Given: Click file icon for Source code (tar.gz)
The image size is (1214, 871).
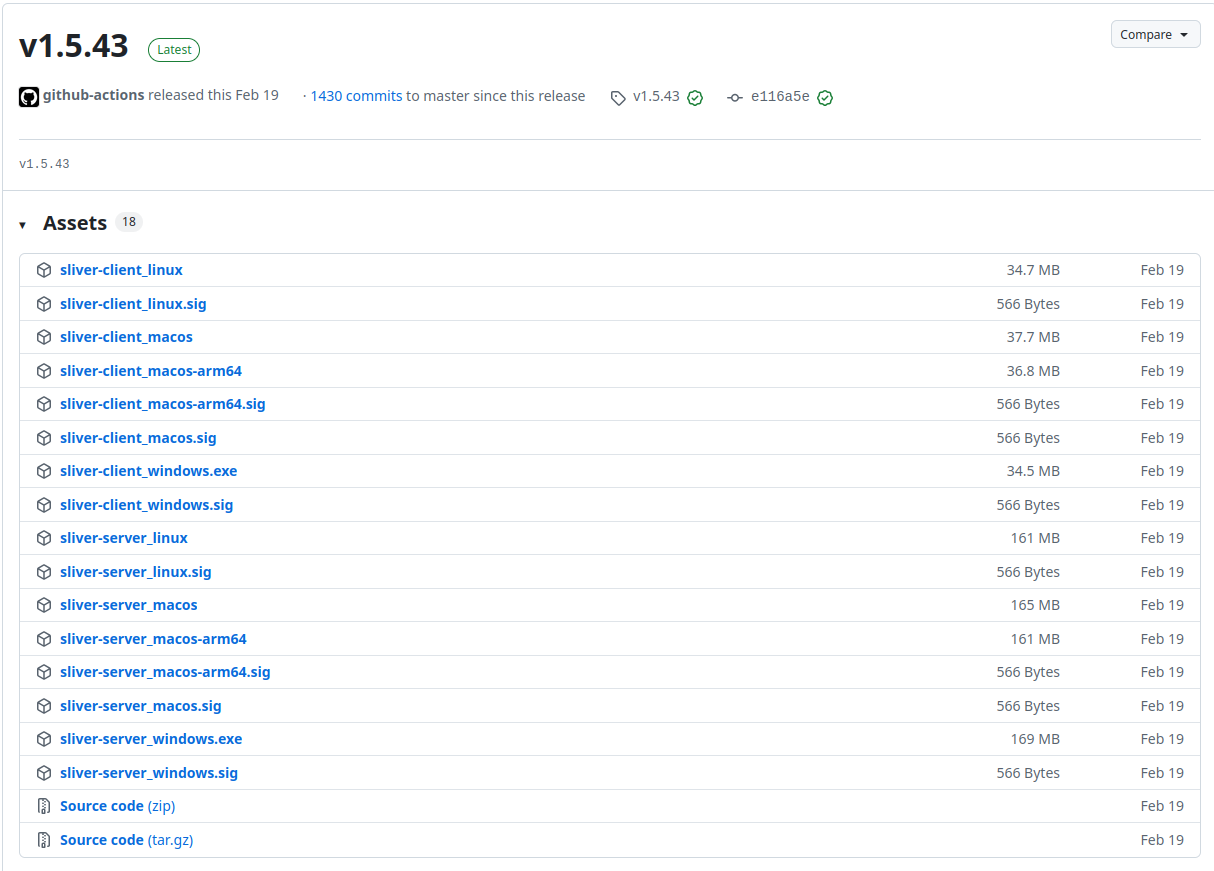Looking at the screenshot, I should [x=44, y=840].
